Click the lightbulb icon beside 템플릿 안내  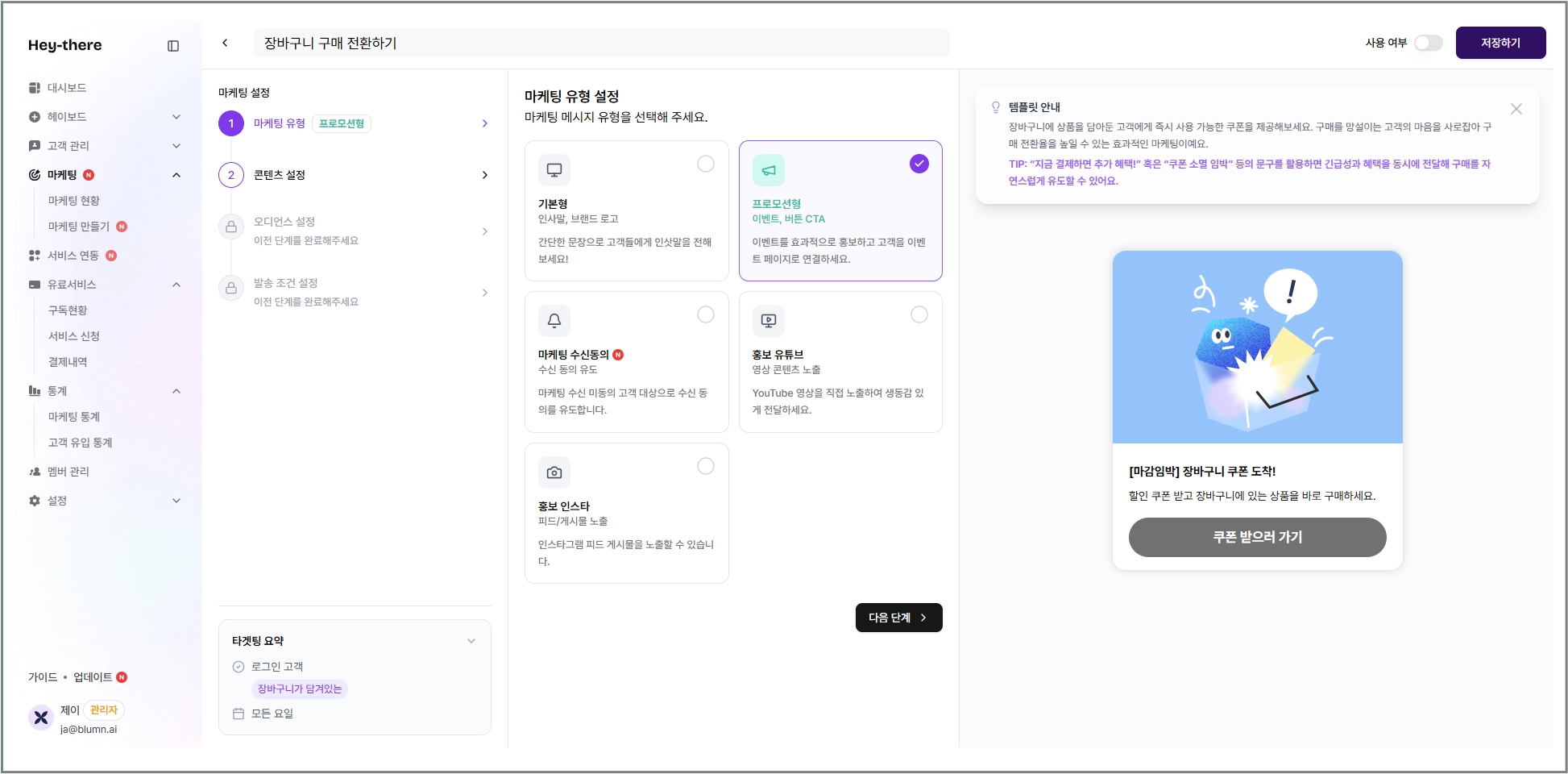(996, 107)
